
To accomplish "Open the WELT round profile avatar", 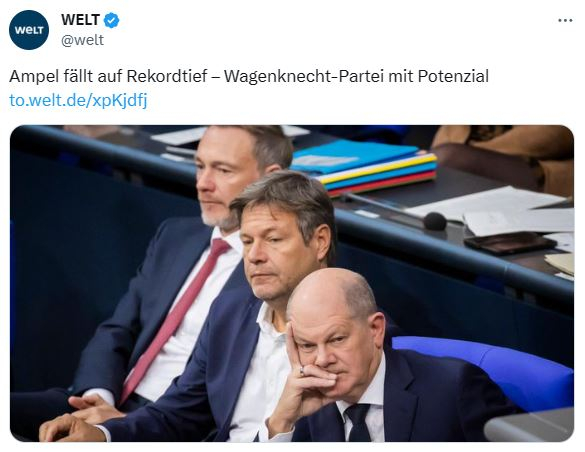I will tap(29, 30).
